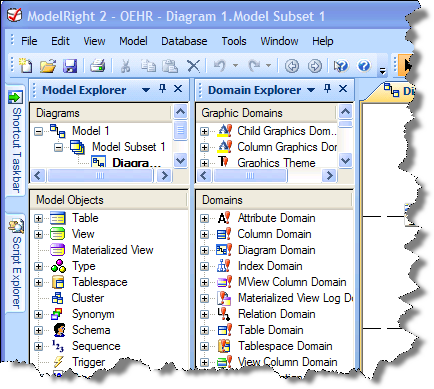Screen dimensions: 434x389
Task: Select the Diagram item under Model Subset 1
Action: pyautogui.click(x=136, y=163)
